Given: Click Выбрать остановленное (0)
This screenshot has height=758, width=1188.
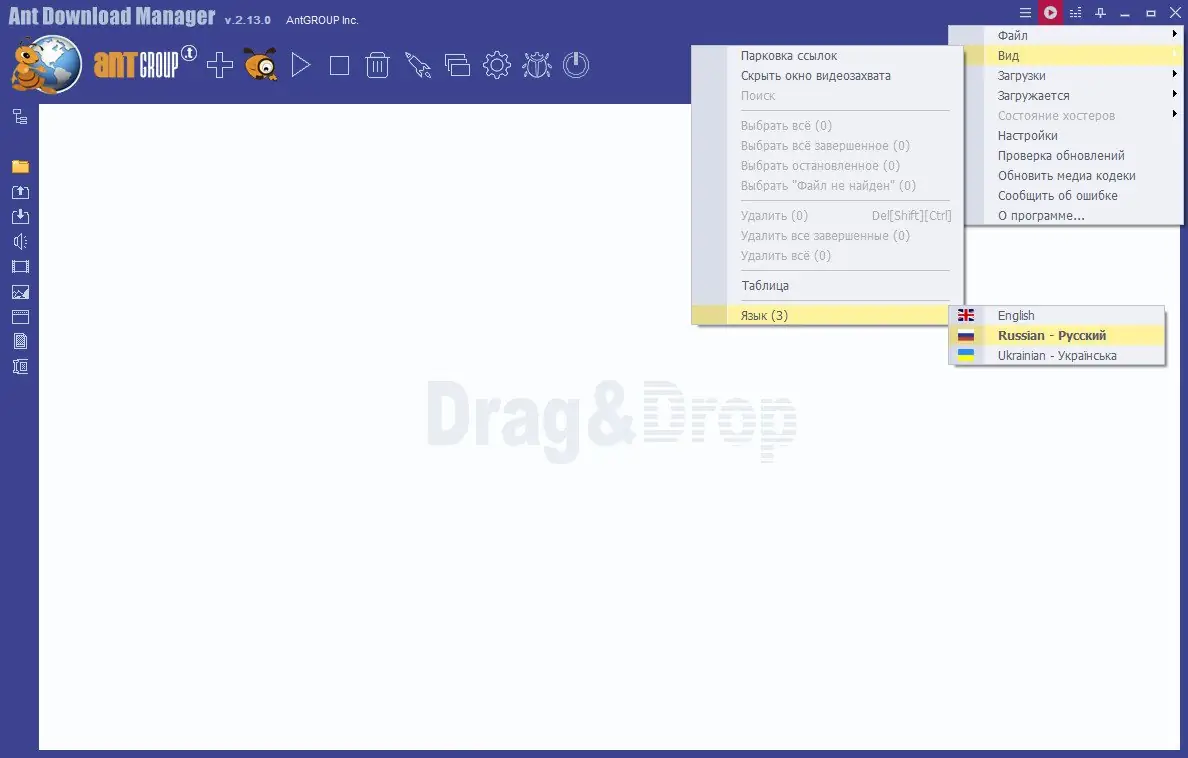Looking at the screenshot, I should (x=827, y=165).
